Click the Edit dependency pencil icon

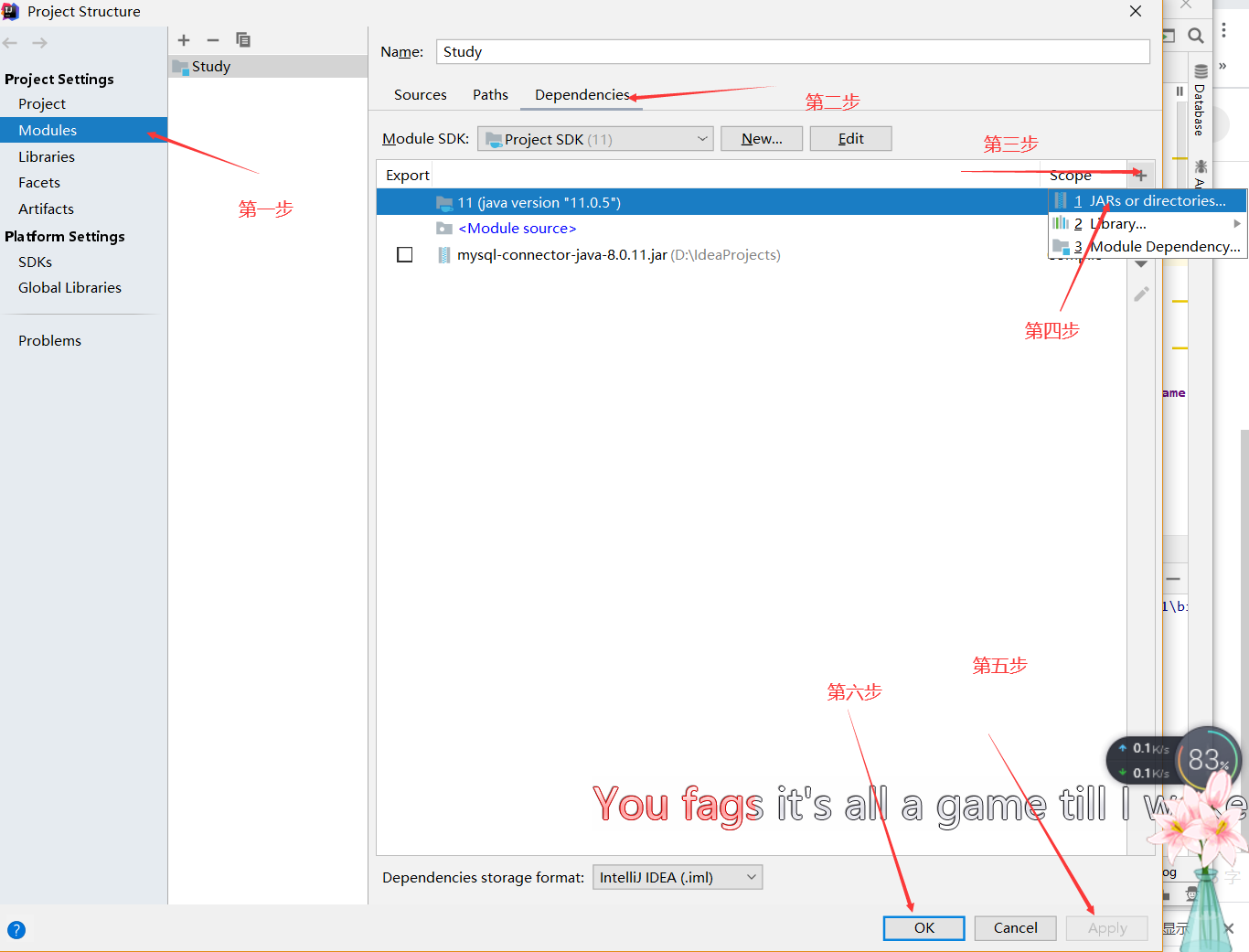point(1141,294)
